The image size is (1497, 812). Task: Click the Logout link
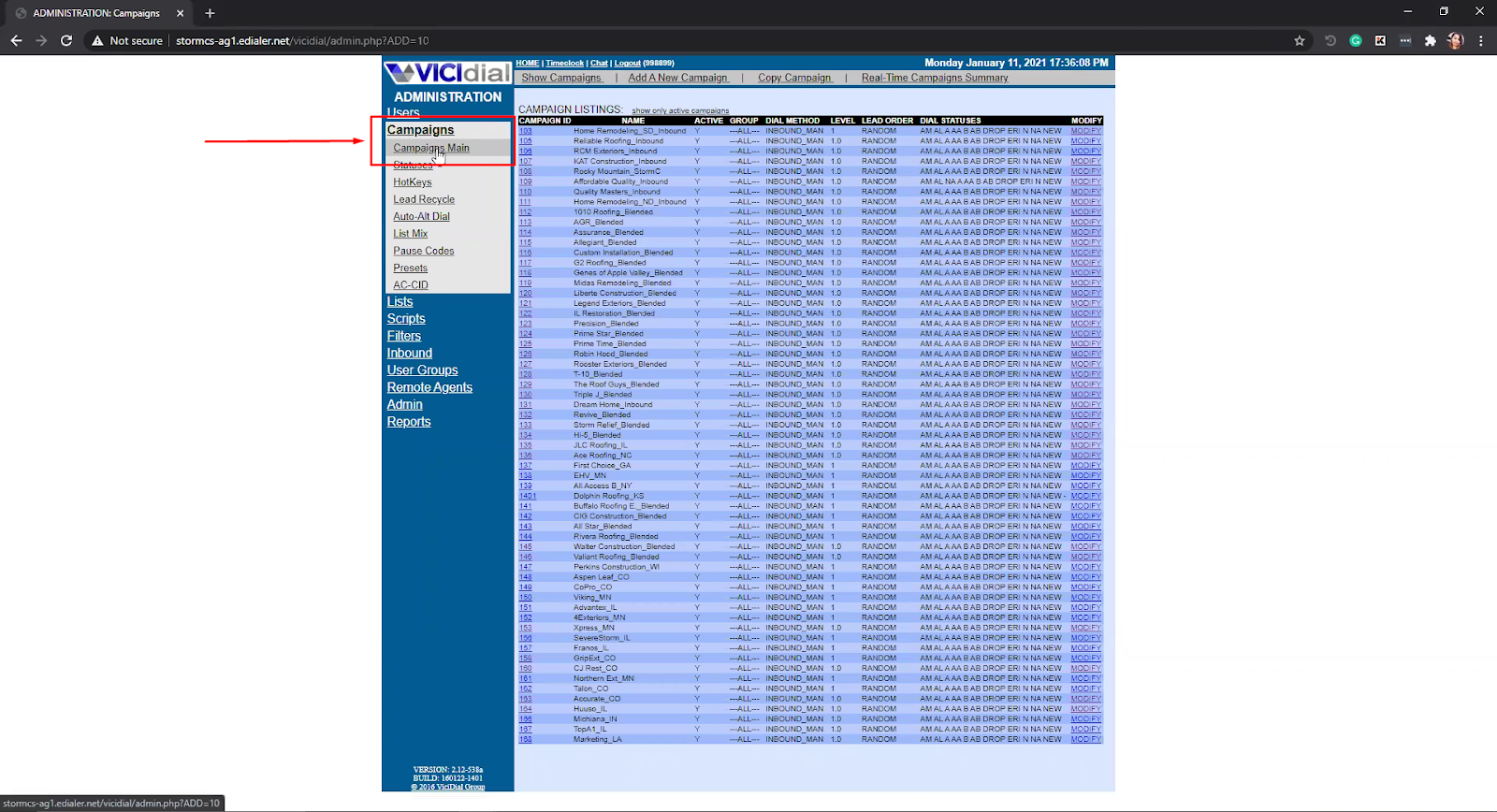point(628,63)
